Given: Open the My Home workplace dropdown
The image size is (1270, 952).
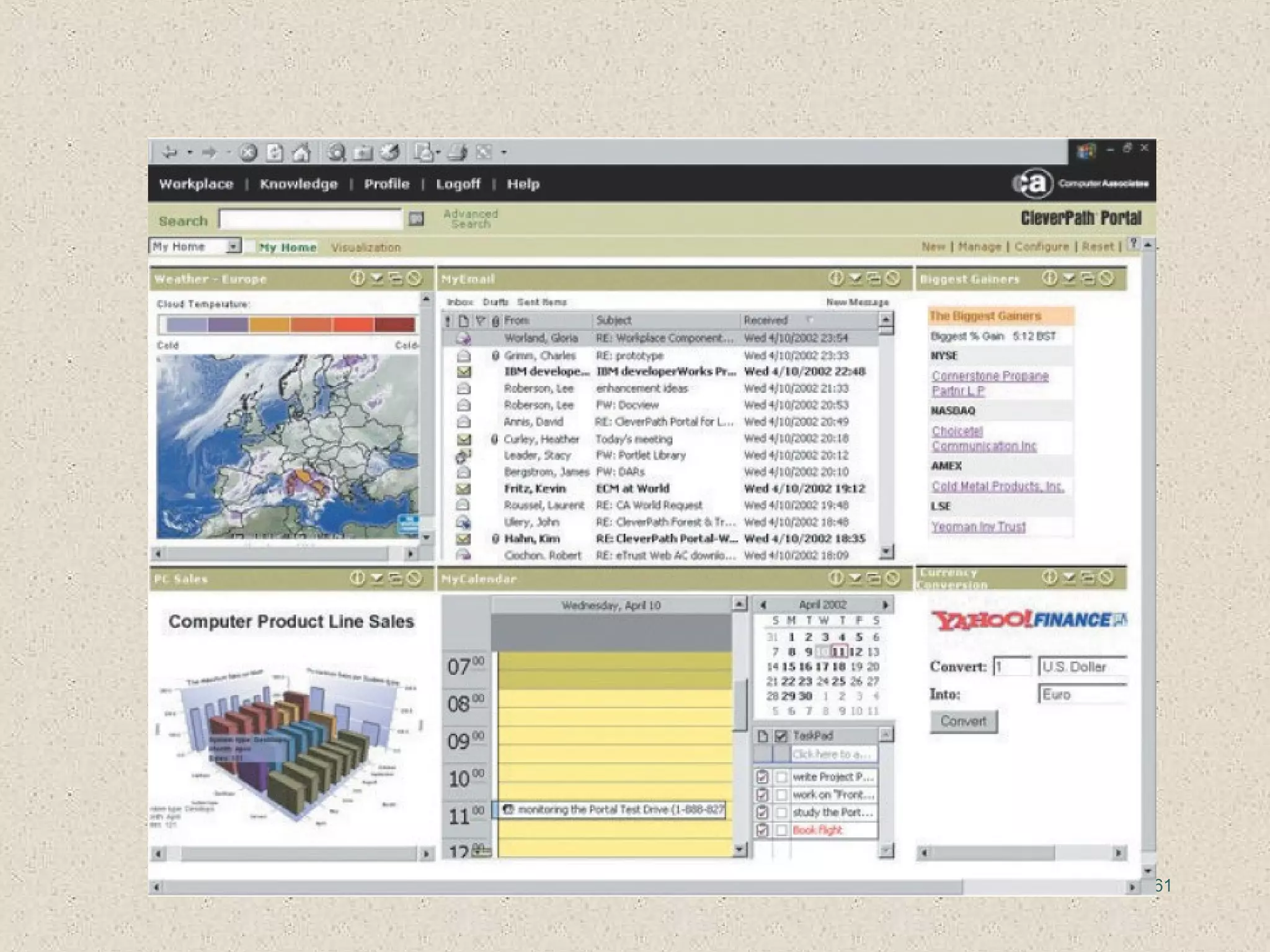Looking at the screenshot, I should (233, 246).
